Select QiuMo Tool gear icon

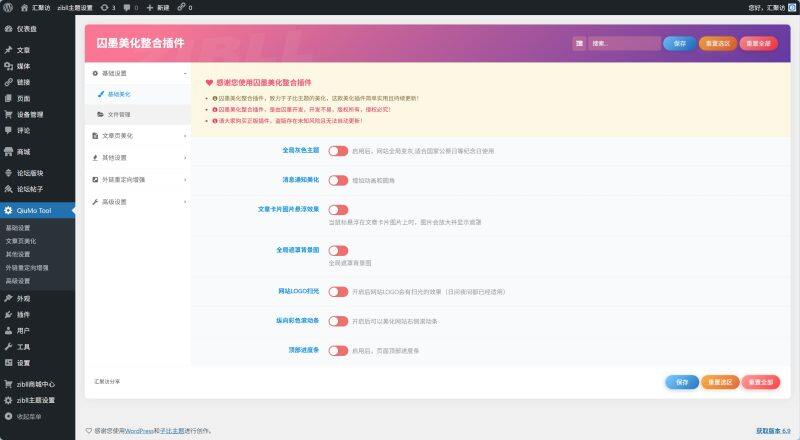click(8, 210)
